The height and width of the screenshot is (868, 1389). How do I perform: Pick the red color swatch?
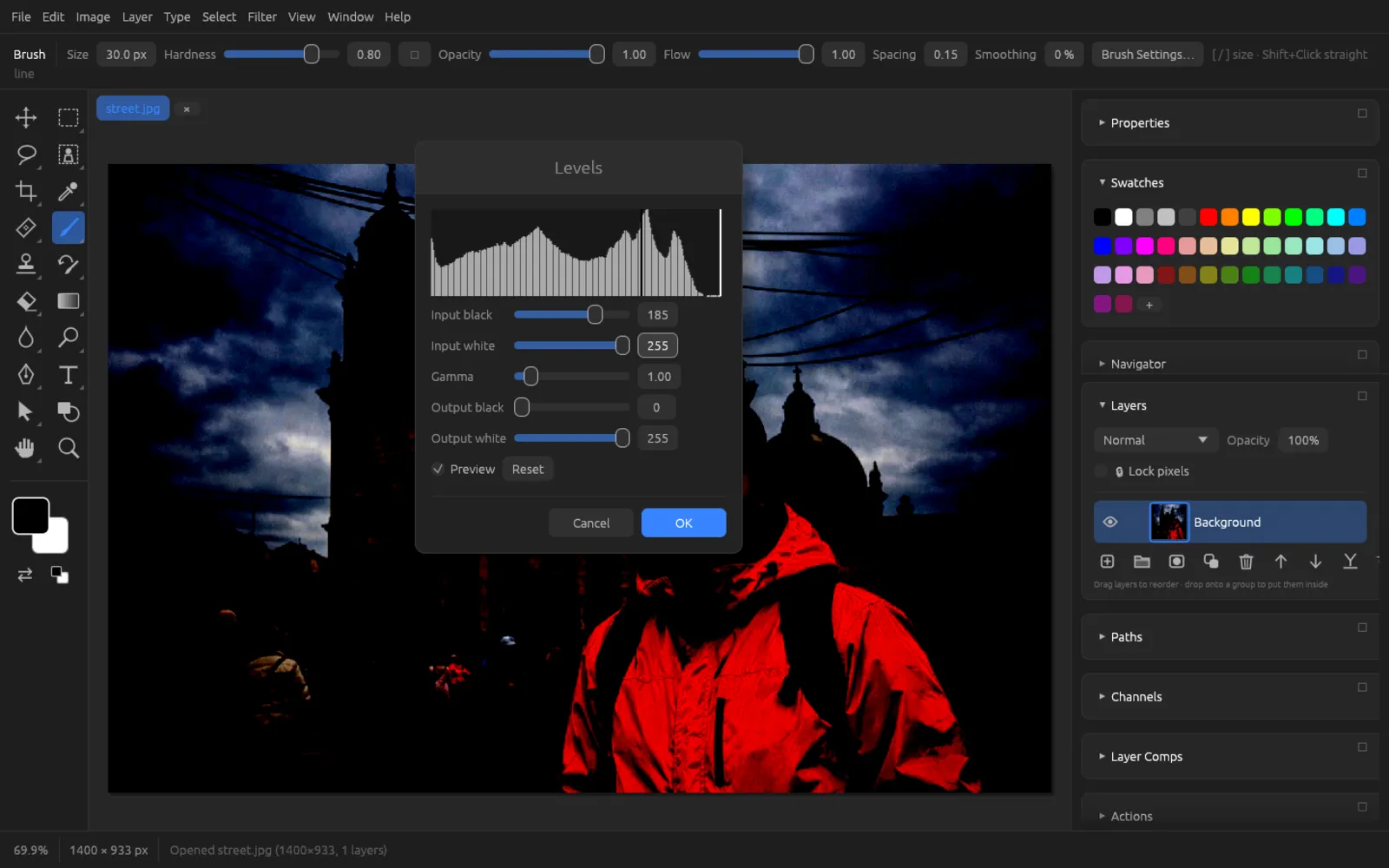tap(1208, 217)
